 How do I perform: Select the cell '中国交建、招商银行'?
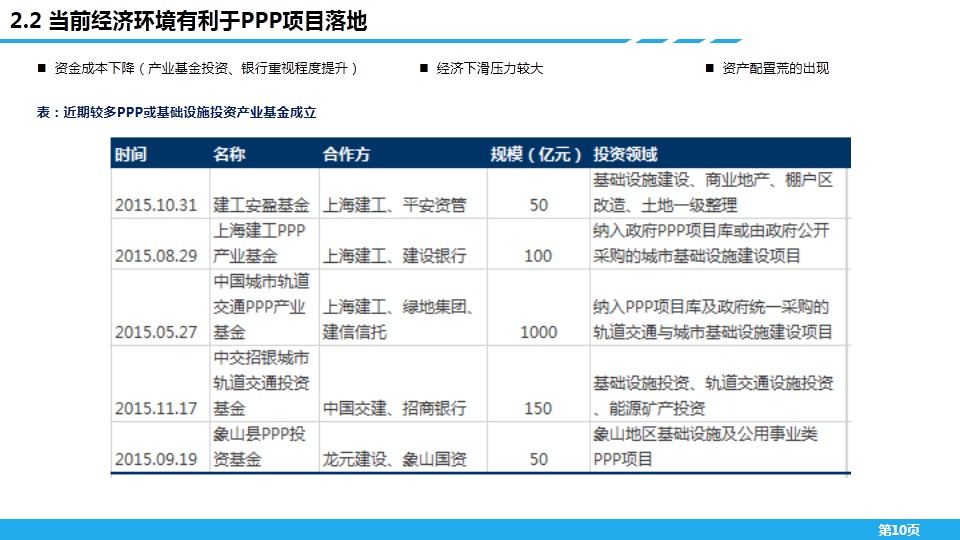pos(395,408)
